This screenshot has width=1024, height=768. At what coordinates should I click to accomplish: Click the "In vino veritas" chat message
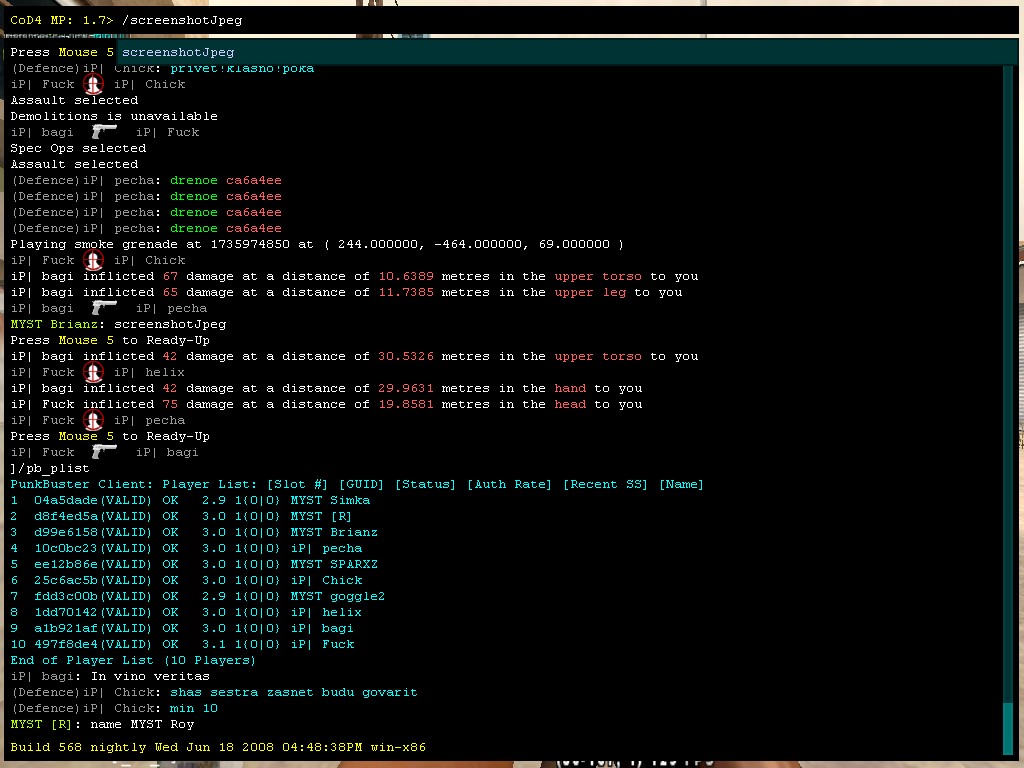pos(150,676)
